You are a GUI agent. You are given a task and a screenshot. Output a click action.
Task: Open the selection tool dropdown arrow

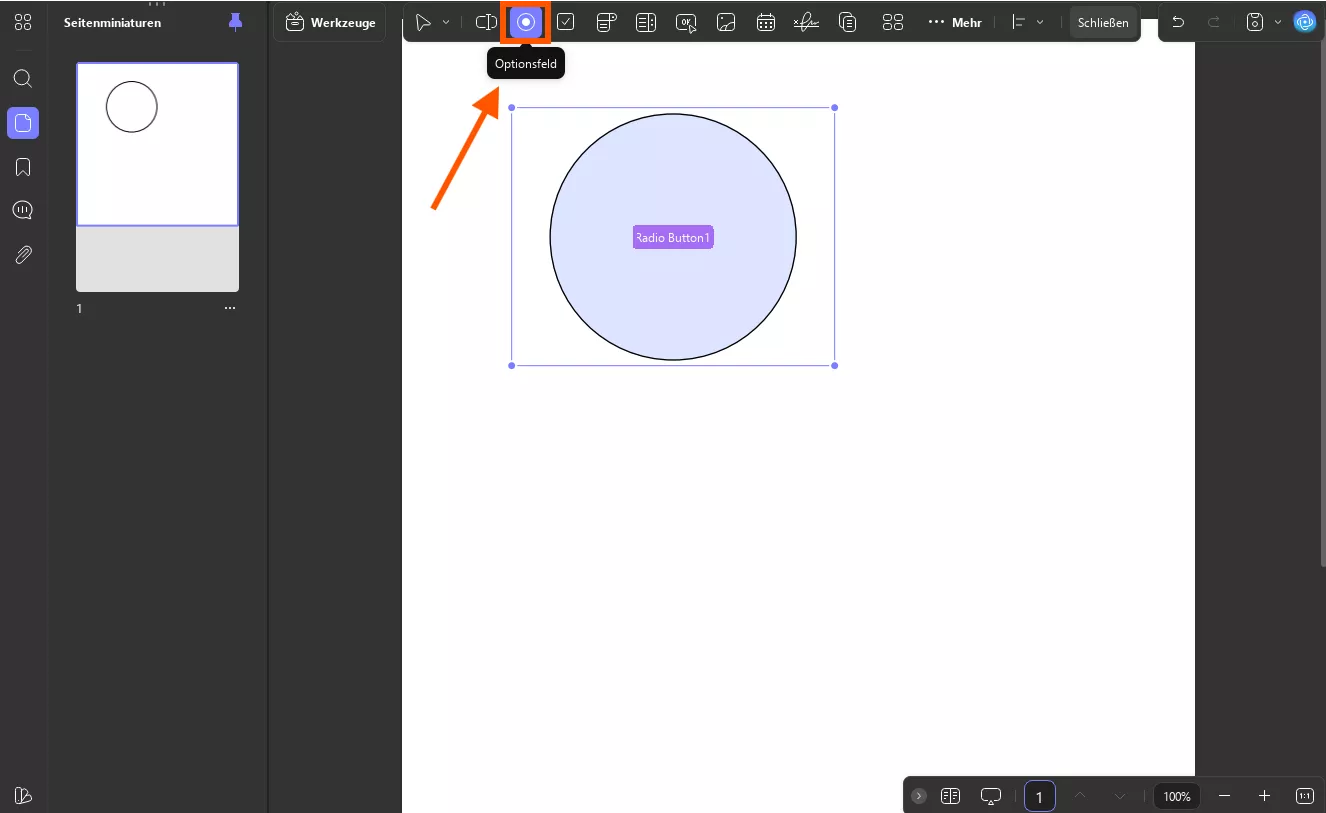pos(446,22)
